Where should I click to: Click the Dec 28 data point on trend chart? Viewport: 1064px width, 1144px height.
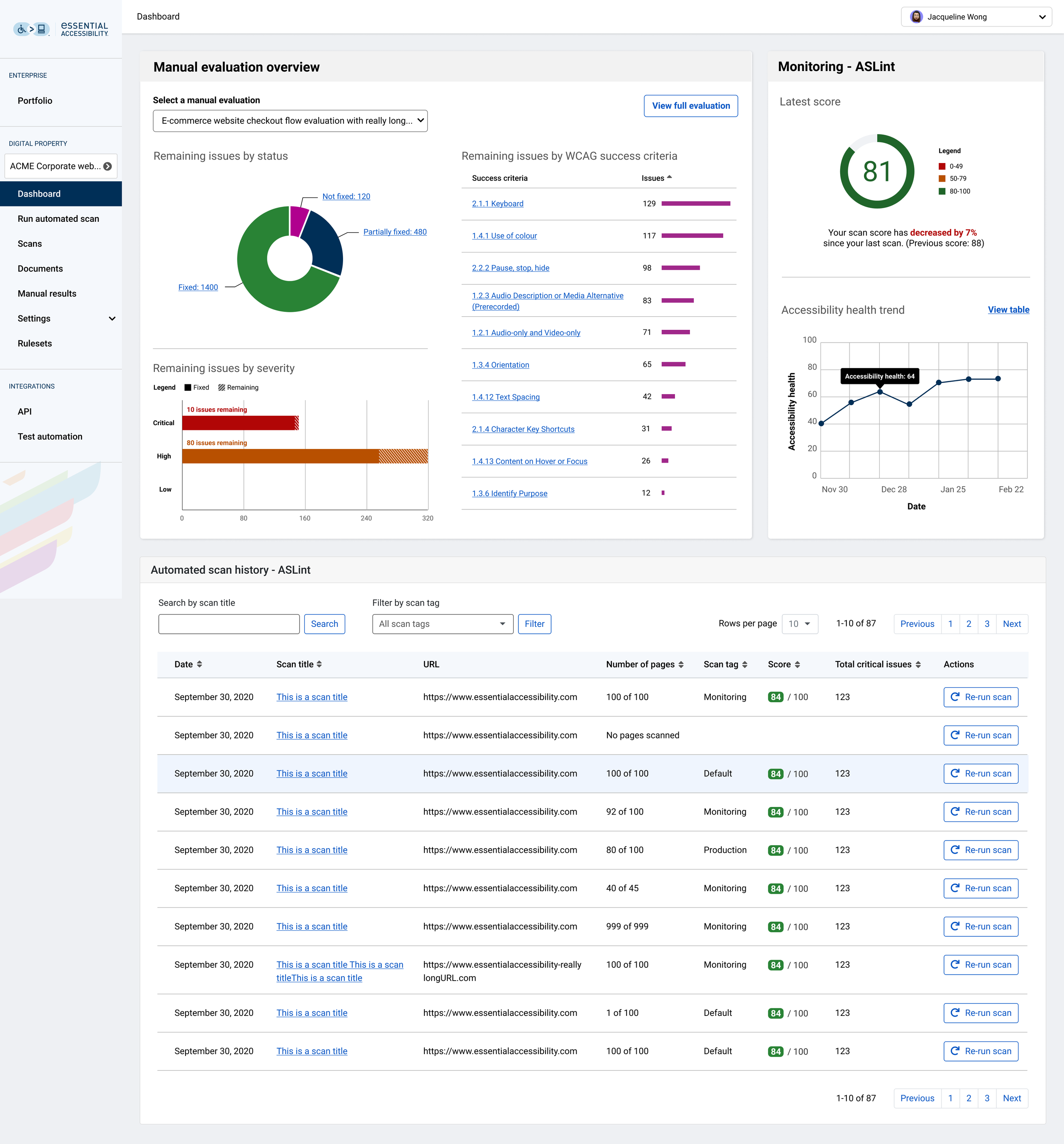coord(880,392)
